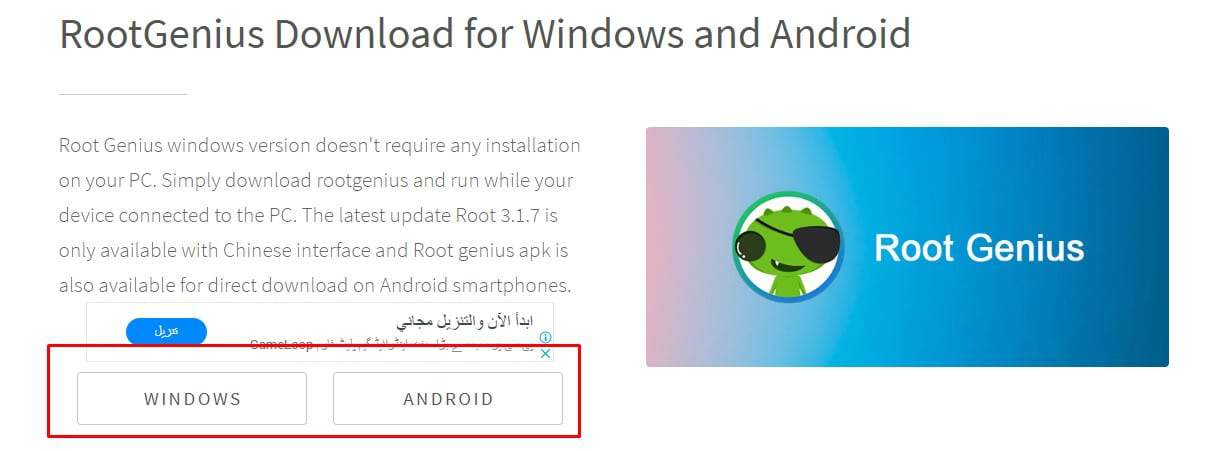
Task: Click the blue Arabic download button in the ad
Action: click(166, 331)
